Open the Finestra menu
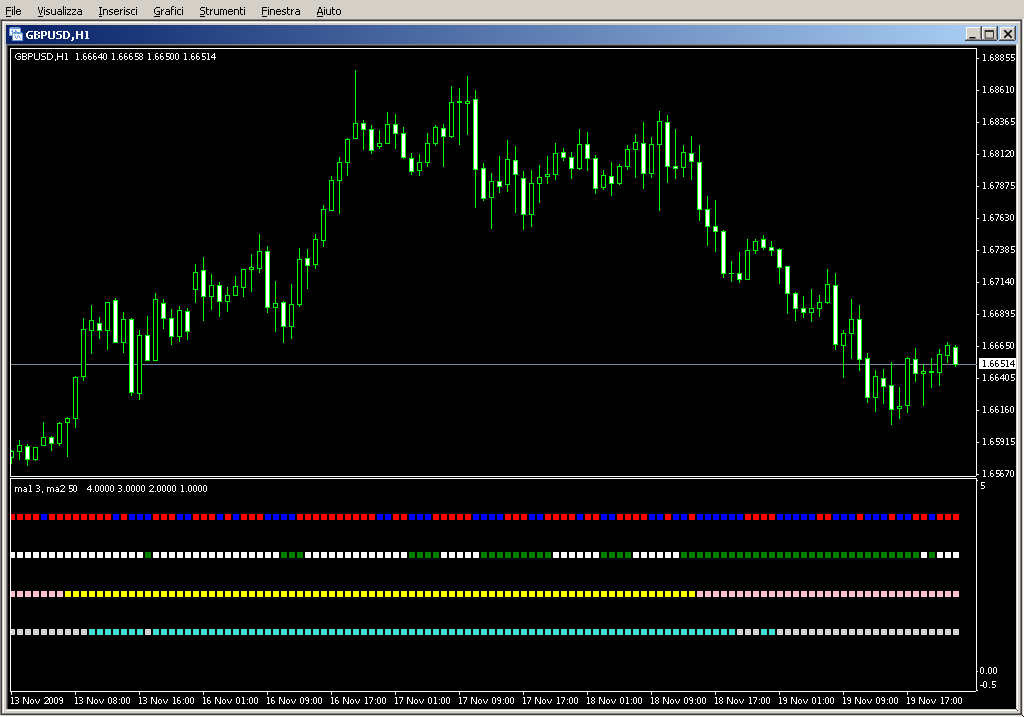 [x=280, y=11]
